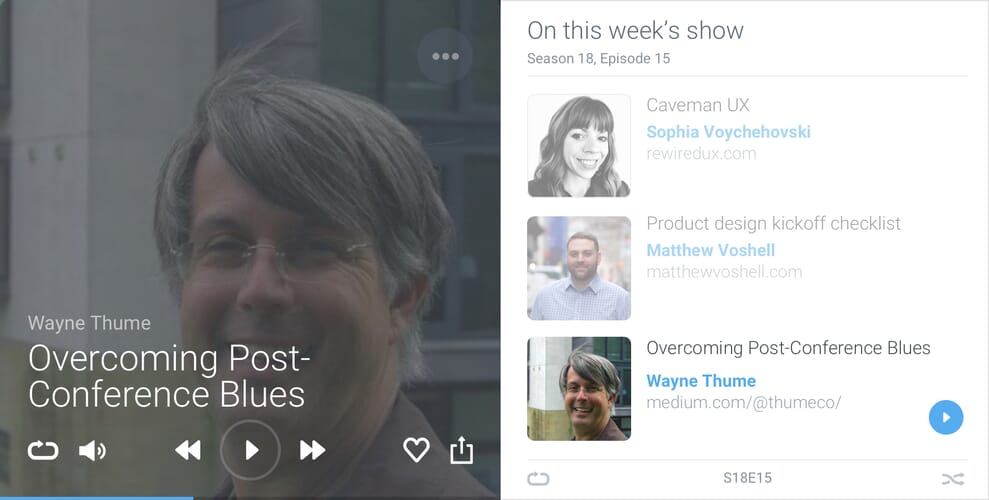Click the blue play button beside Wayne Thume
This screenshot has width=989, height=500.
(x=946, y=417)
